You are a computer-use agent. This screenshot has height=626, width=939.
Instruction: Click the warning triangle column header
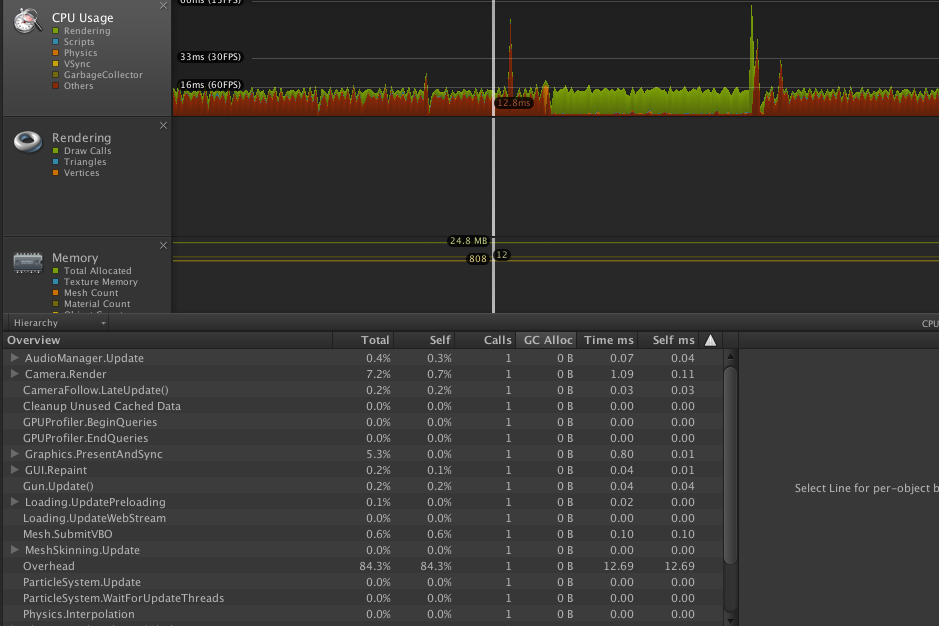(x=710, y=340)
